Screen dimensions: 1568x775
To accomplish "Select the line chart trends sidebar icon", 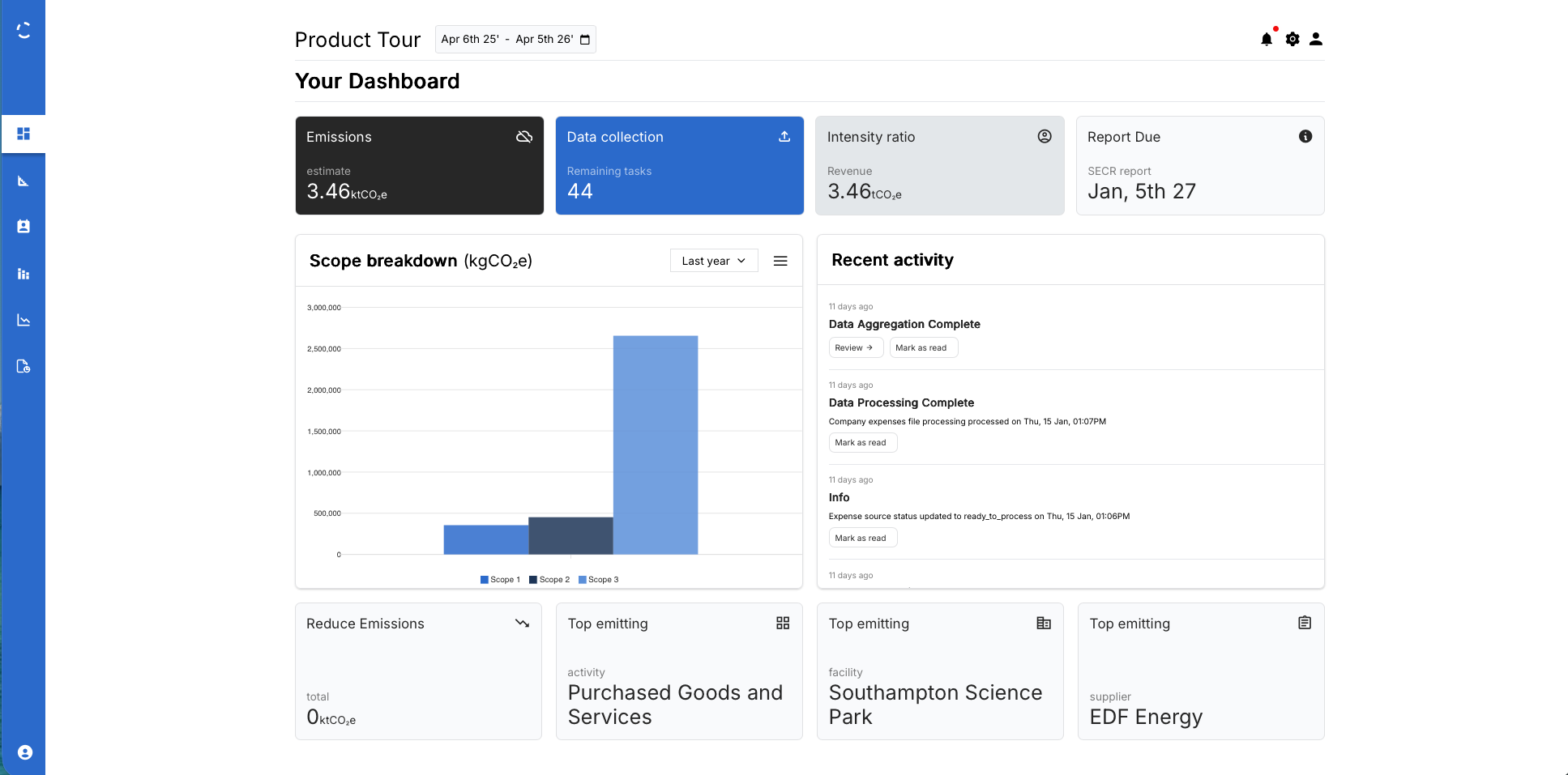I will click(23, 320).
